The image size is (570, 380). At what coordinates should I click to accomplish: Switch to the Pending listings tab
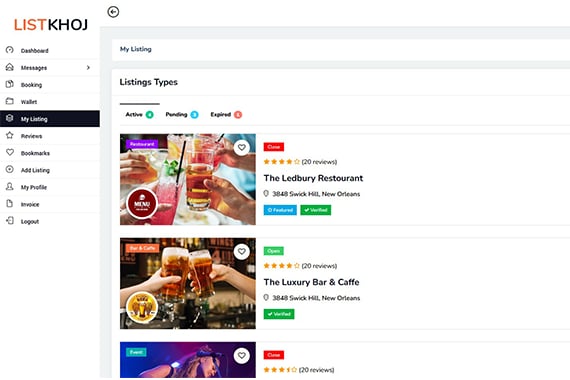[182, 115]
